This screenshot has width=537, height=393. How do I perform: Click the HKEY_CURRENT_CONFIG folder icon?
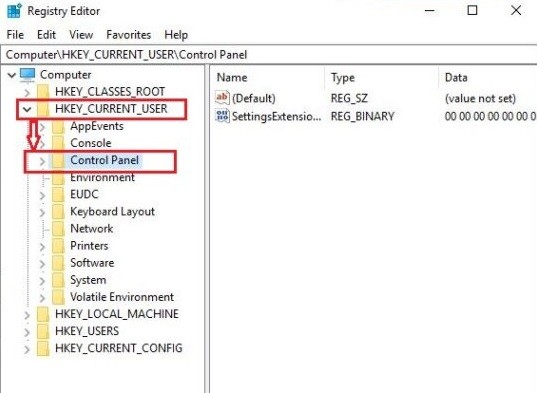43,348
